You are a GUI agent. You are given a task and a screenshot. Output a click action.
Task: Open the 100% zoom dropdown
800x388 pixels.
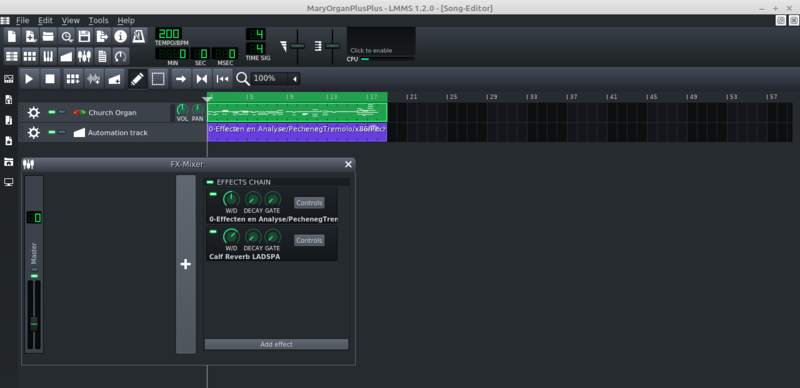[x=276, y=79]
